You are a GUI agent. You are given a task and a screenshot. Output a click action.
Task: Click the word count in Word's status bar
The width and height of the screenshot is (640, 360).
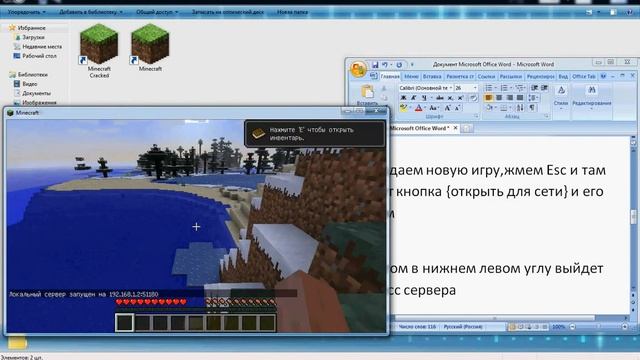pos(417,327)
